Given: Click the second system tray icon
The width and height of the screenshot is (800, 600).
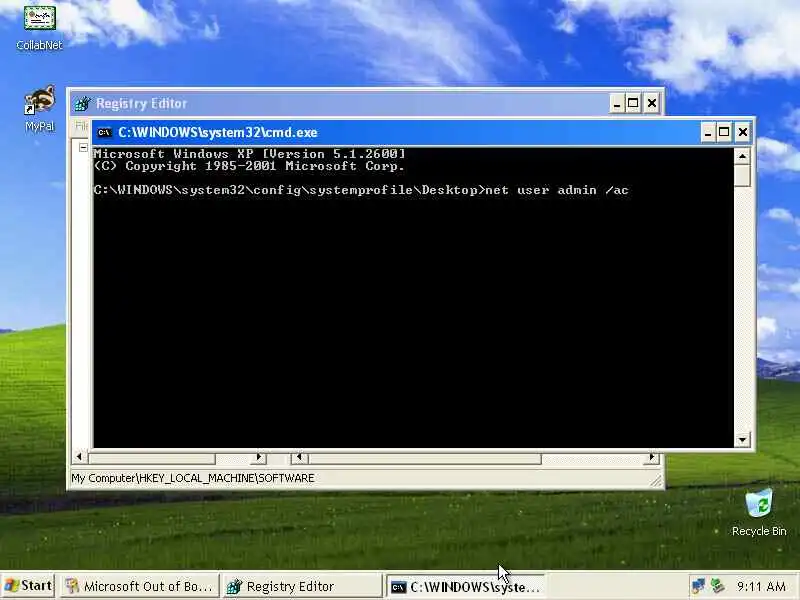Looking at the screenshot, I should pyautogui.click(x=717, y=586).
